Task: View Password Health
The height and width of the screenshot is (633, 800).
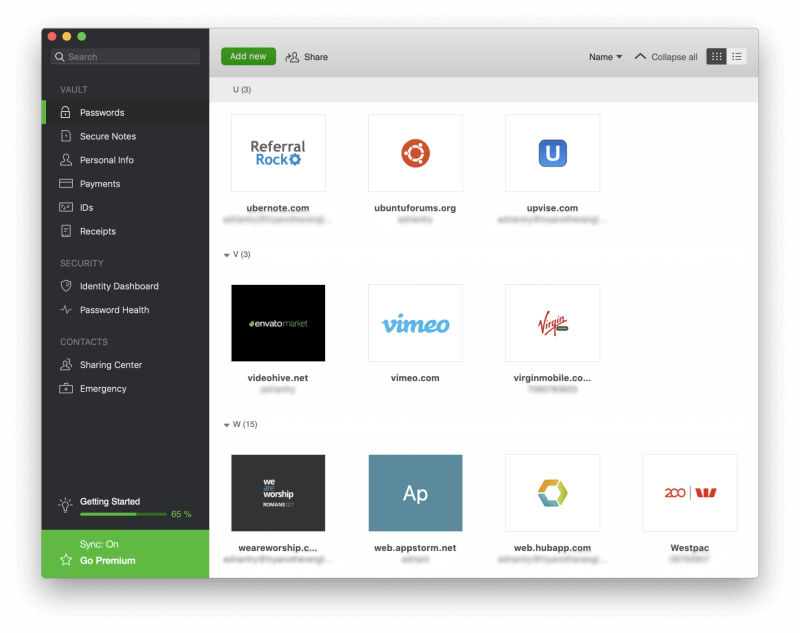Action: click(x=126, y=310)
